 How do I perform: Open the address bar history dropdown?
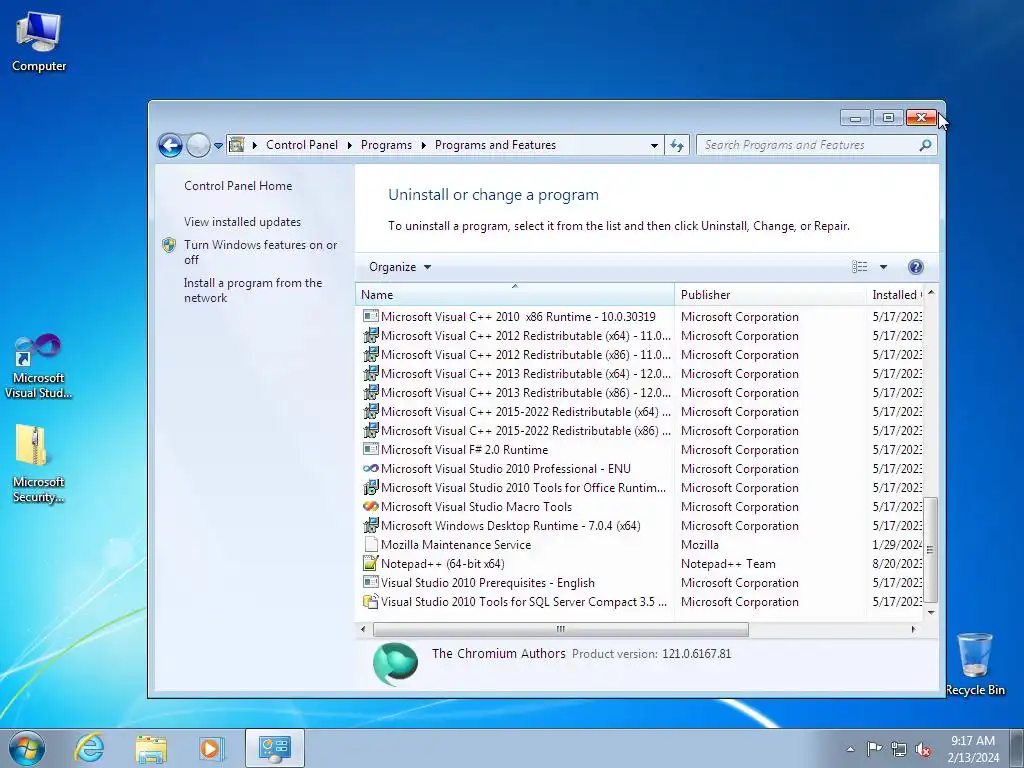654,146
